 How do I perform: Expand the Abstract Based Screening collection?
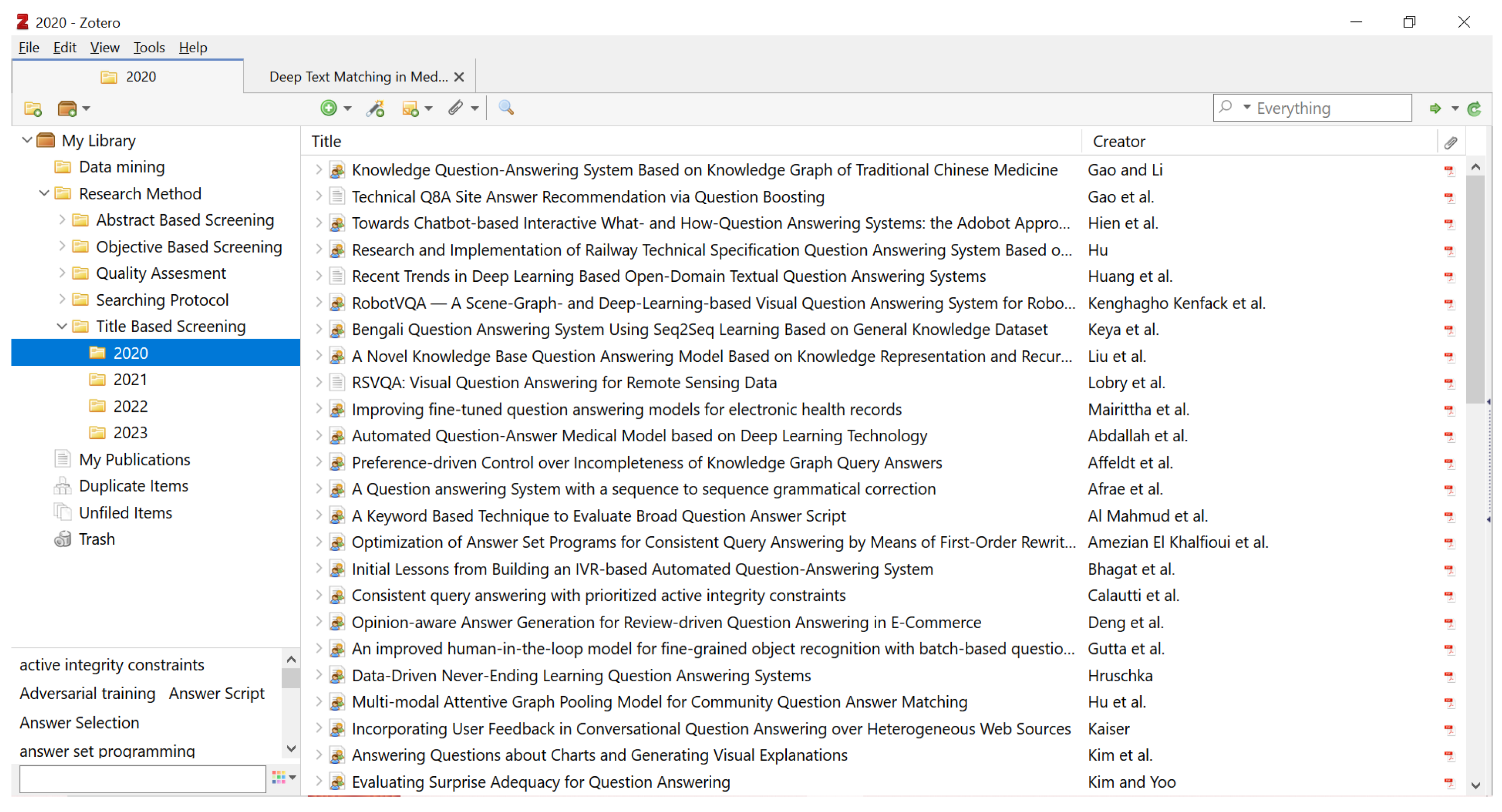coord(62,220)
